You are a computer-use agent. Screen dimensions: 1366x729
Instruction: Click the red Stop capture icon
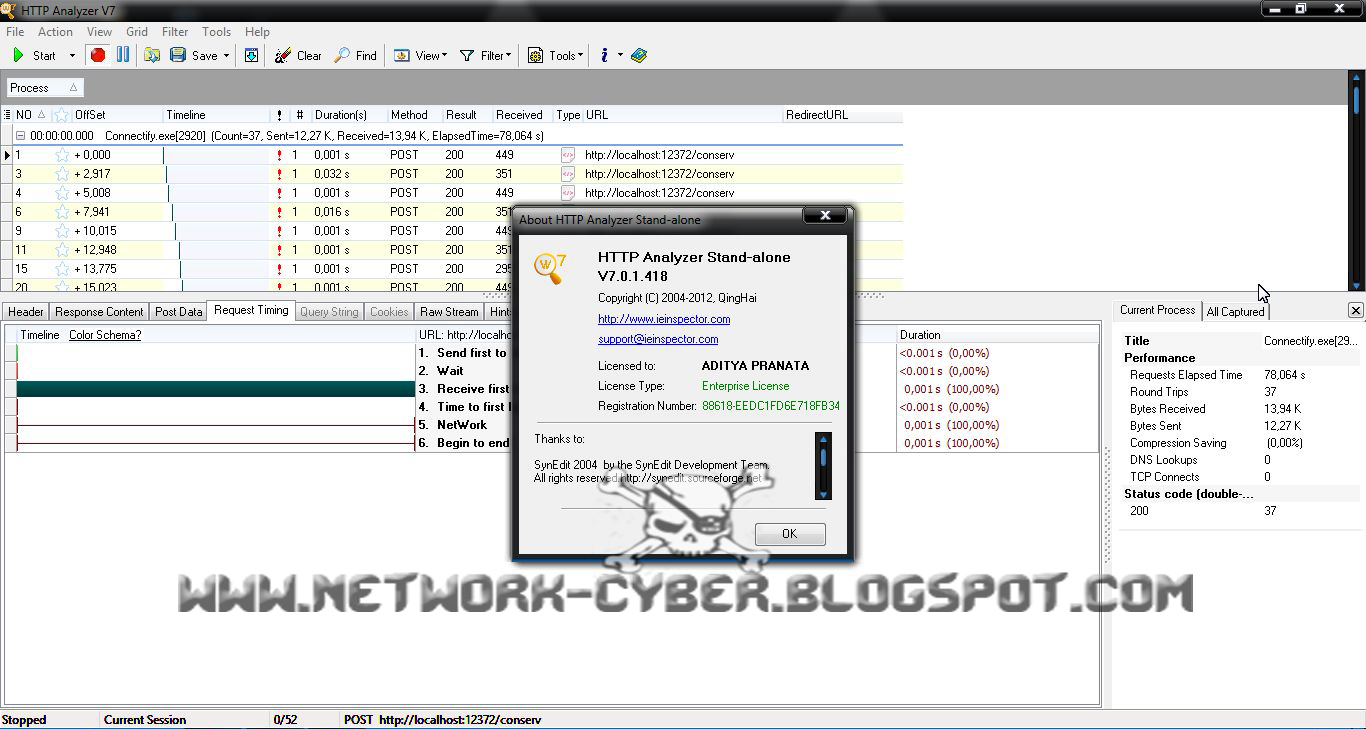[x=98, y=55]
